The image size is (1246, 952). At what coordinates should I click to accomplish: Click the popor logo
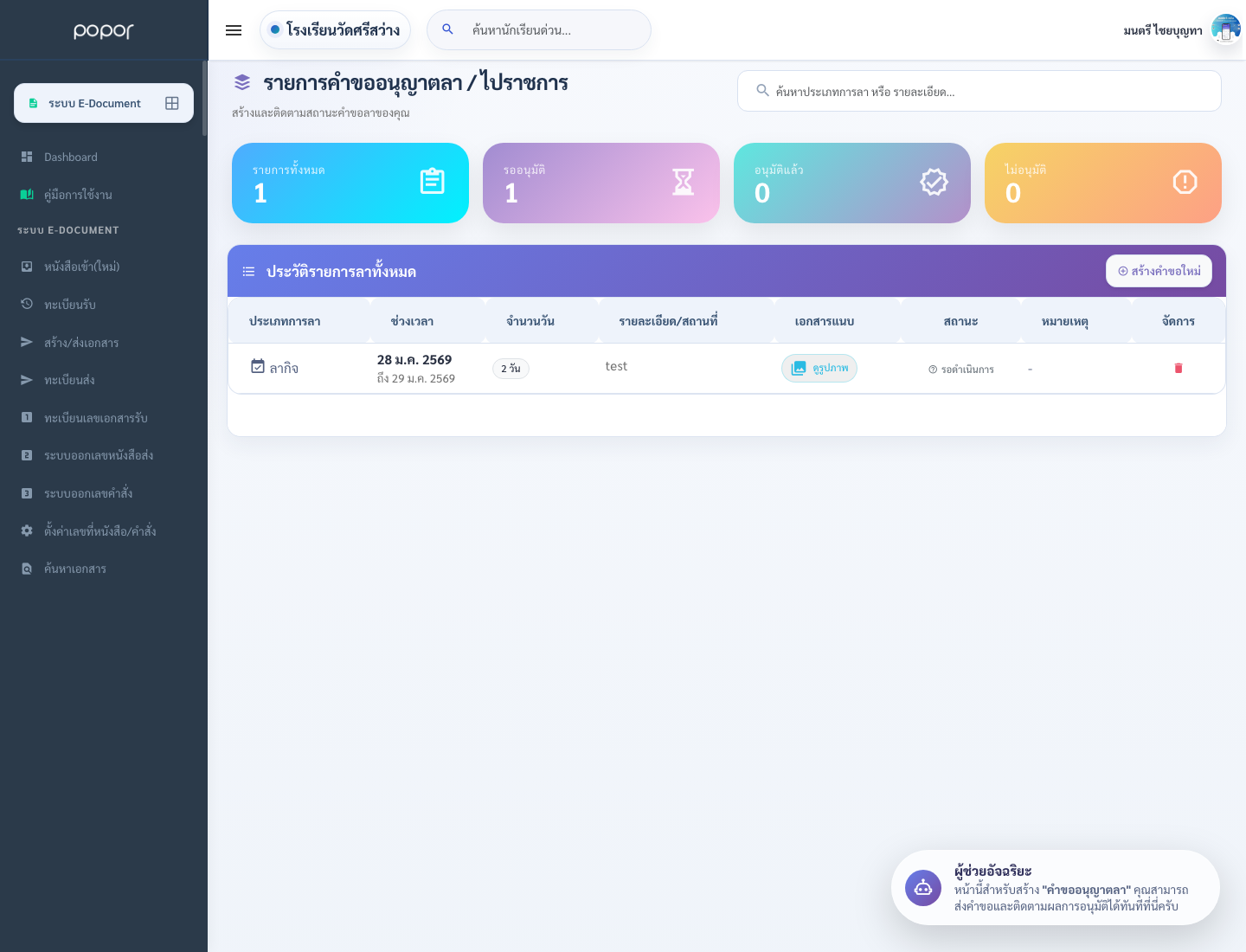pos(104,30)
